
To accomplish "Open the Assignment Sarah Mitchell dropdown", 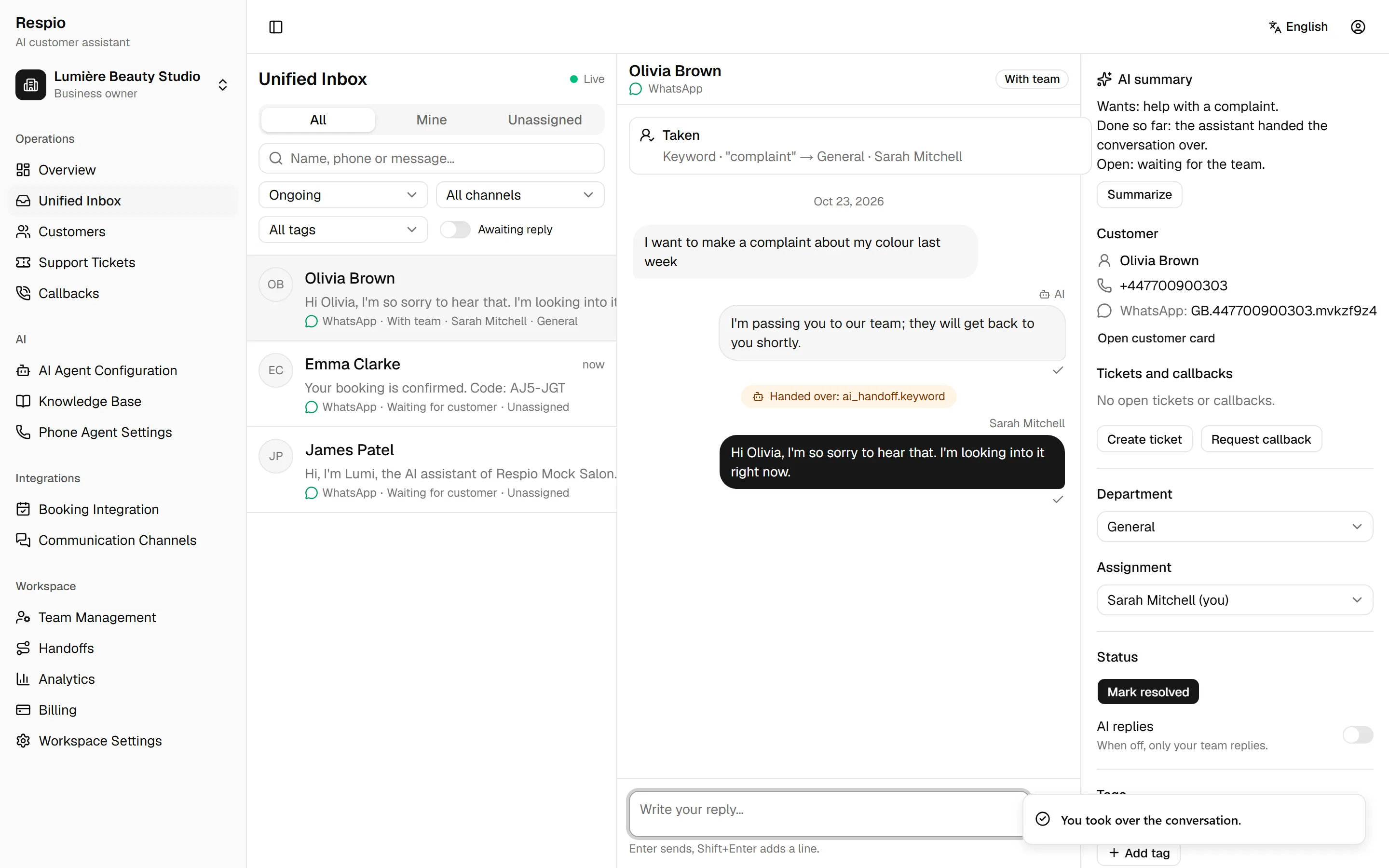I will pyautogui.click(x=1234, y=600).
